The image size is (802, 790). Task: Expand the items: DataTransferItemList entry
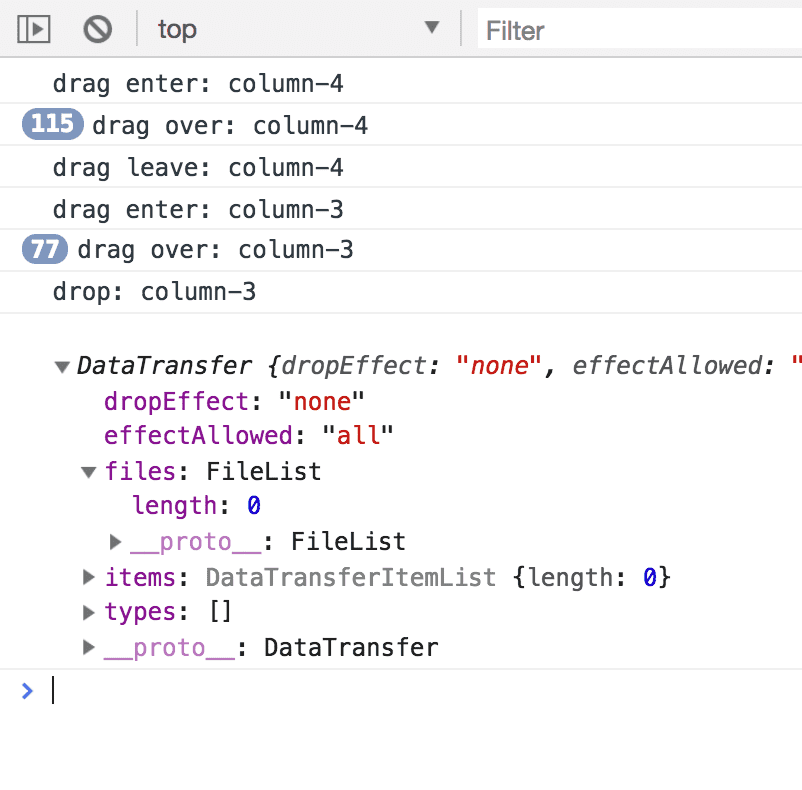(x=90, y=577)
